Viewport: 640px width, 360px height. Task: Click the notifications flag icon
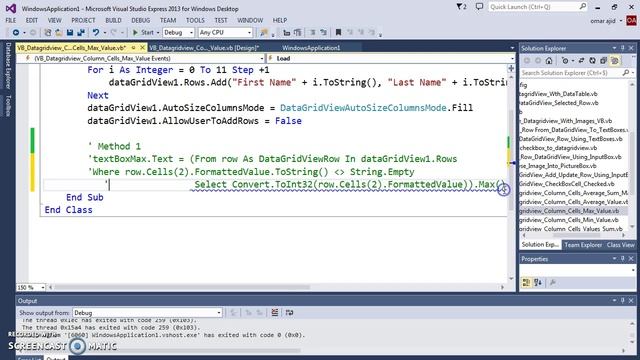pos(461,7)
